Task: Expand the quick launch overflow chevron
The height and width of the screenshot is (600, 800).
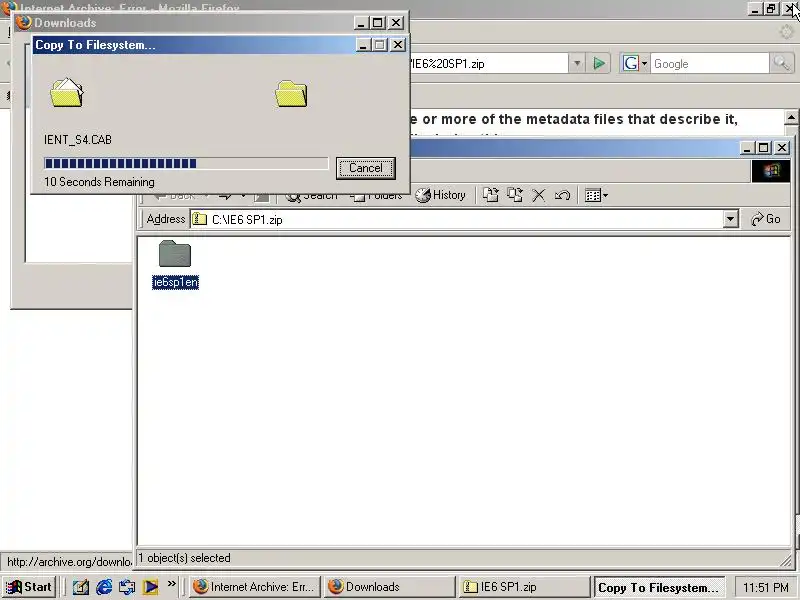Action: 171,584
